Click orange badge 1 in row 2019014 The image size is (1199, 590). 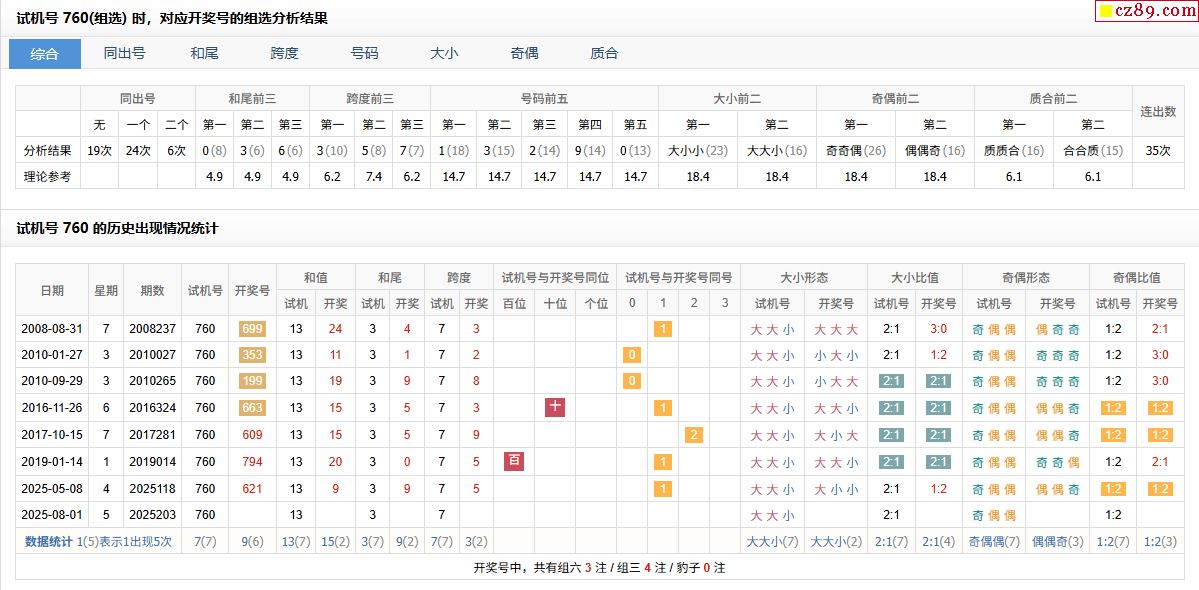click(x=663, y=462)
